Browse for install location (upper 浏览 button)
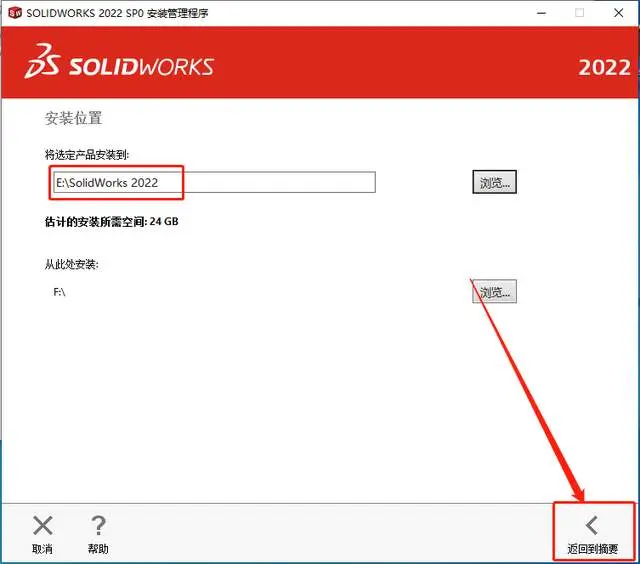The width and height of the screenshot is (640, 564). (x=494, y=182)
